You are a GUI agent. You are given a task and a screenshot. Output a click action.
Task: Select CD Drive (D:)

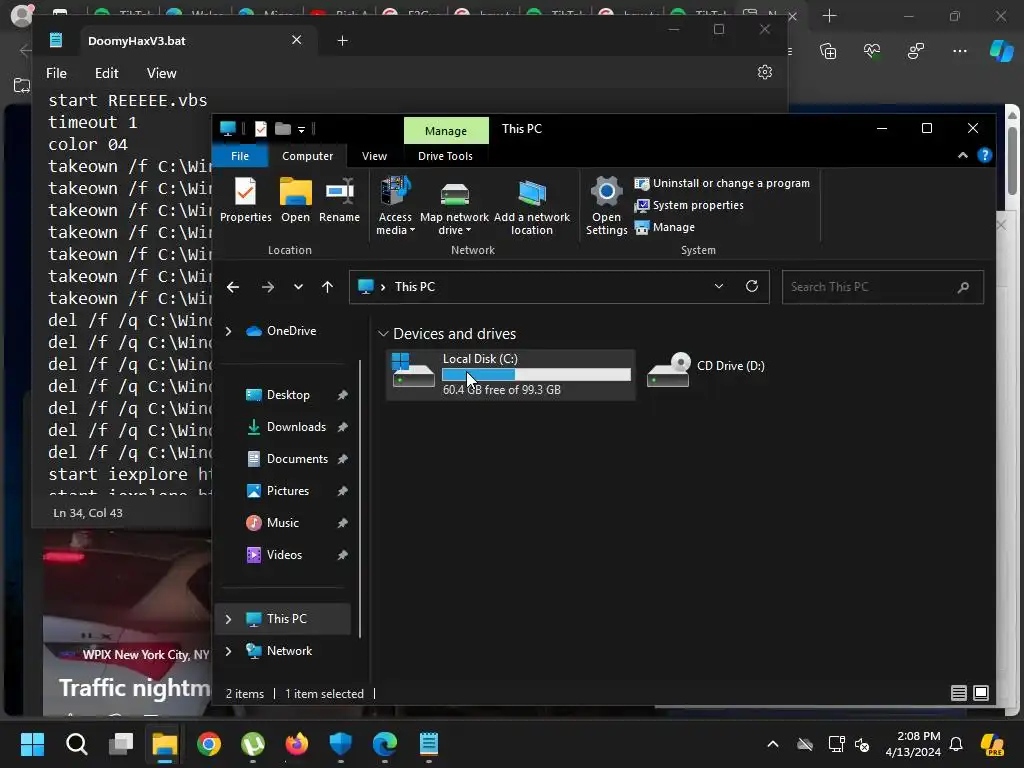coord(707,369)
